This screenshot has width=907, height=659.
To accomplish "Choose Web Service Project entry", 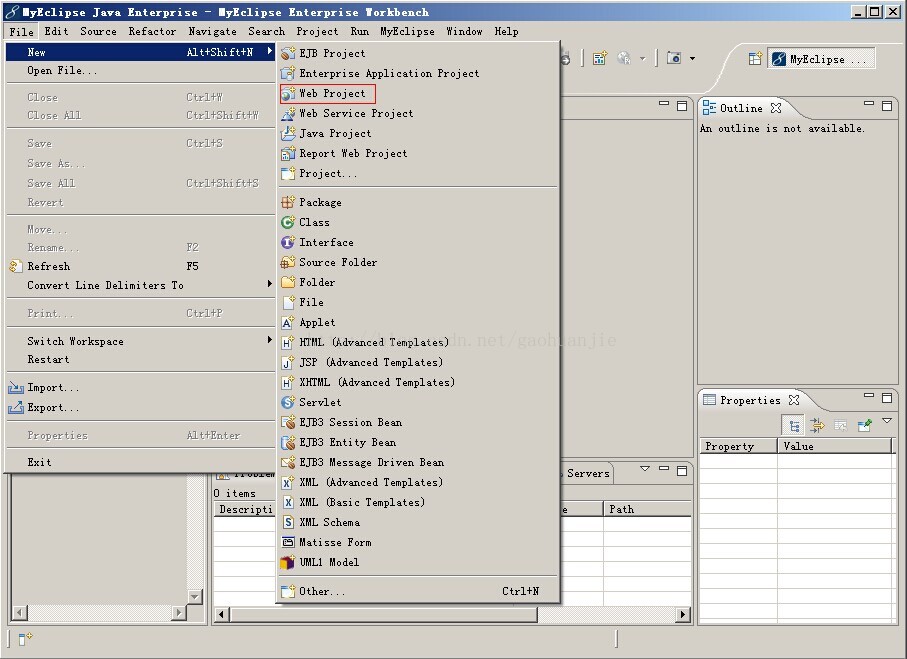I will click(418, 113).
